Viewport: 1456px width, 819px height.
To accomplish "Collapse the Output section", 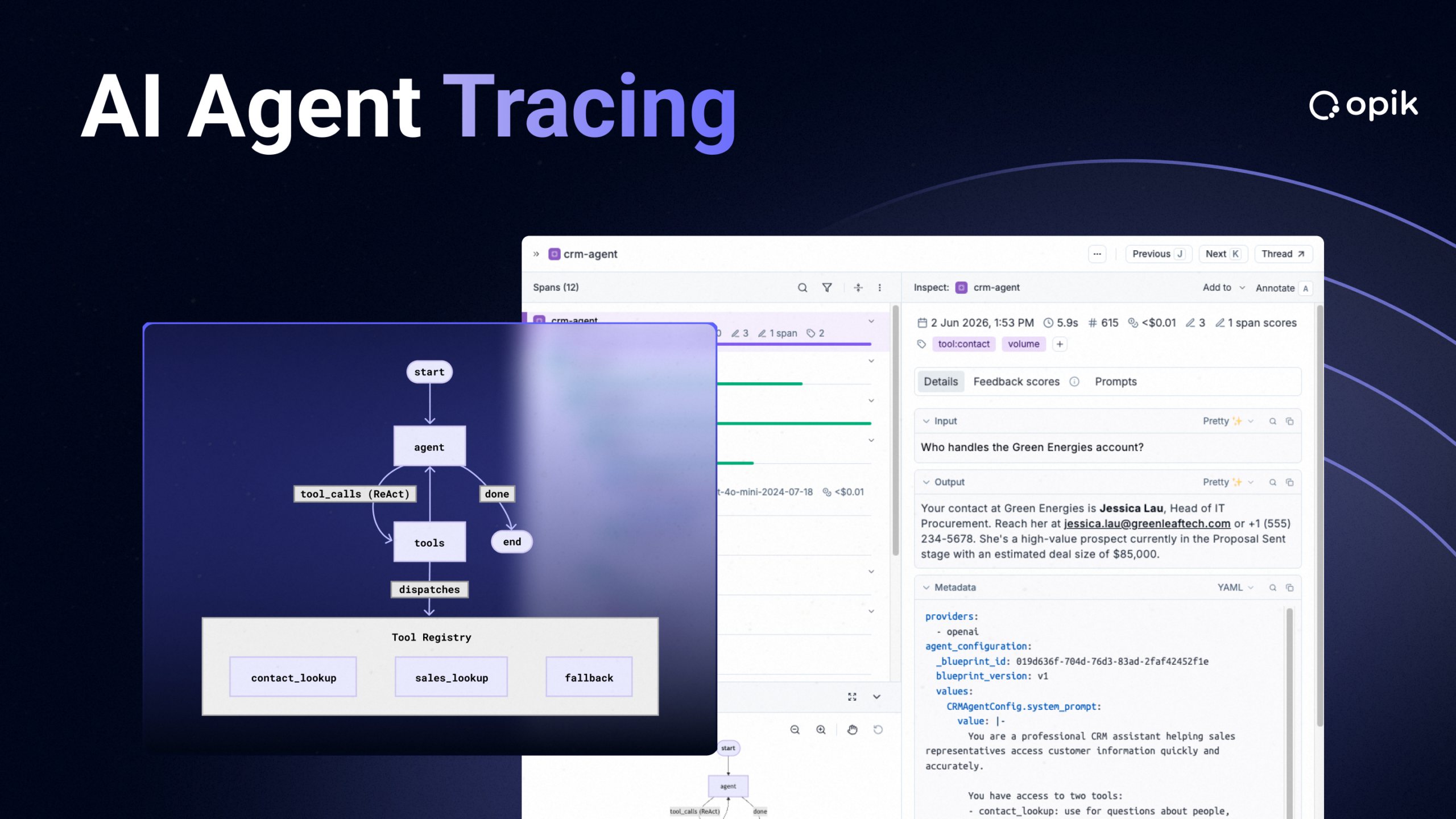I will (x=926, y=482).
